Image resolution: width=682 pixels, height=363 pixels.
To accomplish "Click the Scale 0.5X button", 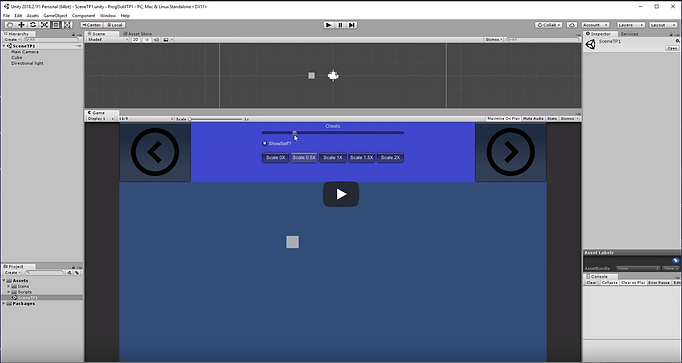I will [304, 158].
